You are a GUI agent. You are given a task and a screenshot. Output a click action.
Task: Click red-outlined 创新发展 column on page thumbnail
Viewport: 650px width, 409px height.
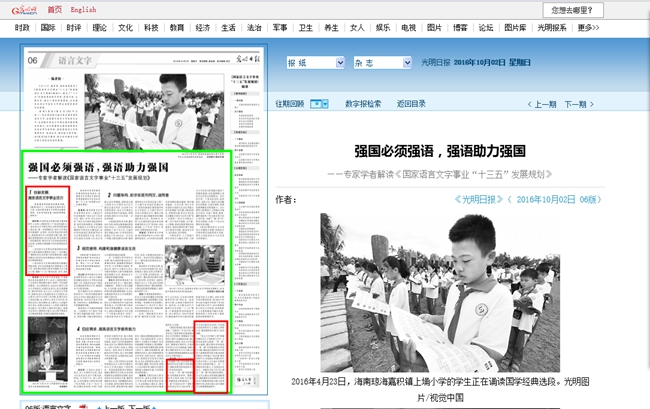[x=46, y=230]
